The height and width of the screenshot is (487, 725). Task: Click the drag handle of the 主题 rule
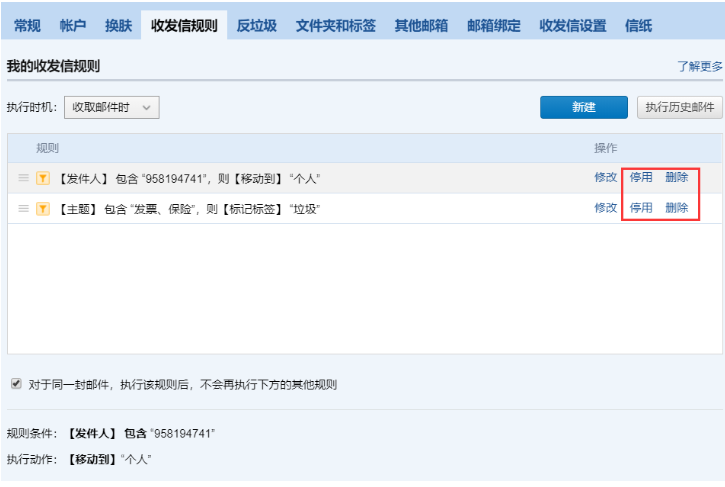click(23, 208)
